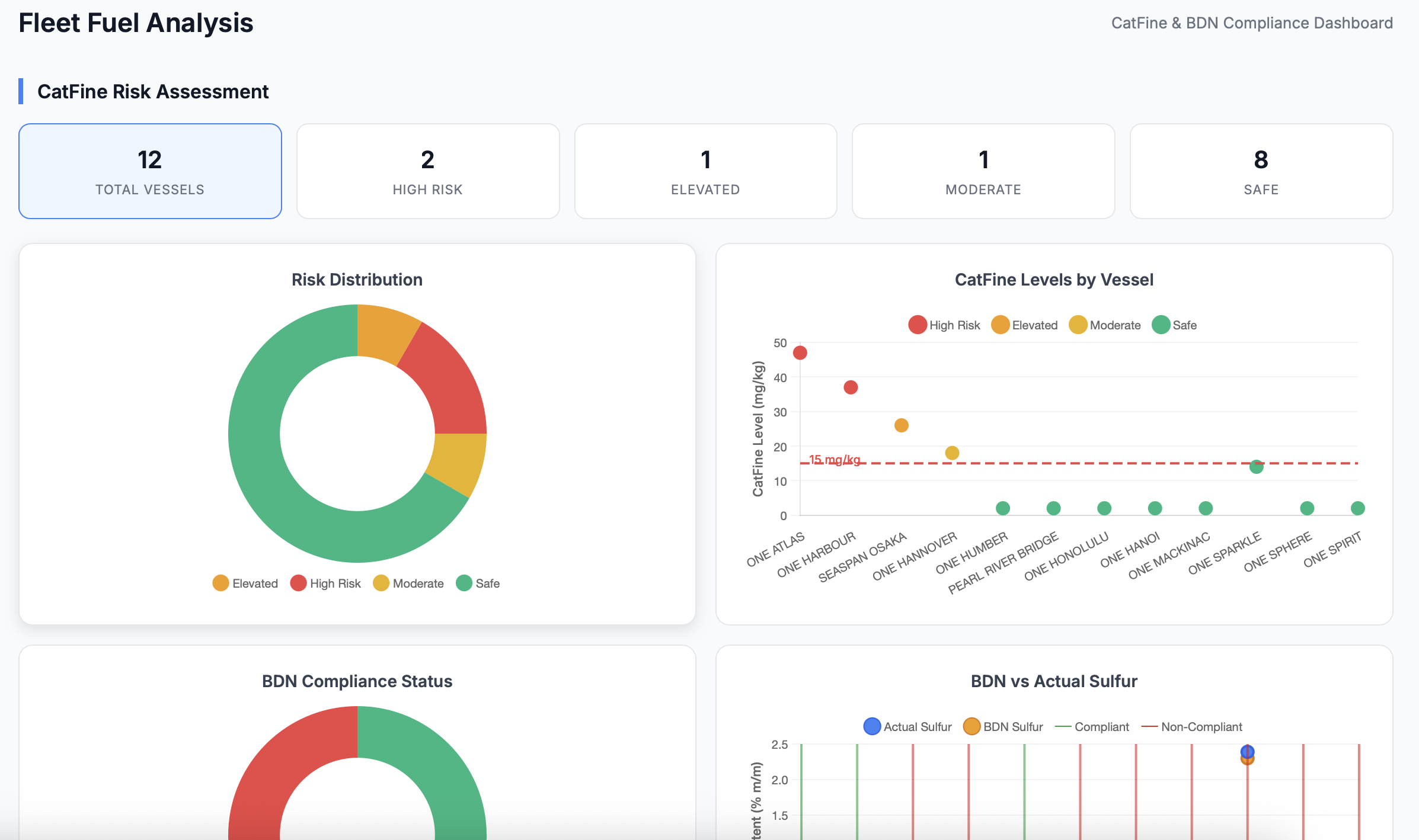Screen dimensions: 1419x840
Task: Click the High Risk stat card showing 2
Action: pyautogui.click(x=427, y=171)
